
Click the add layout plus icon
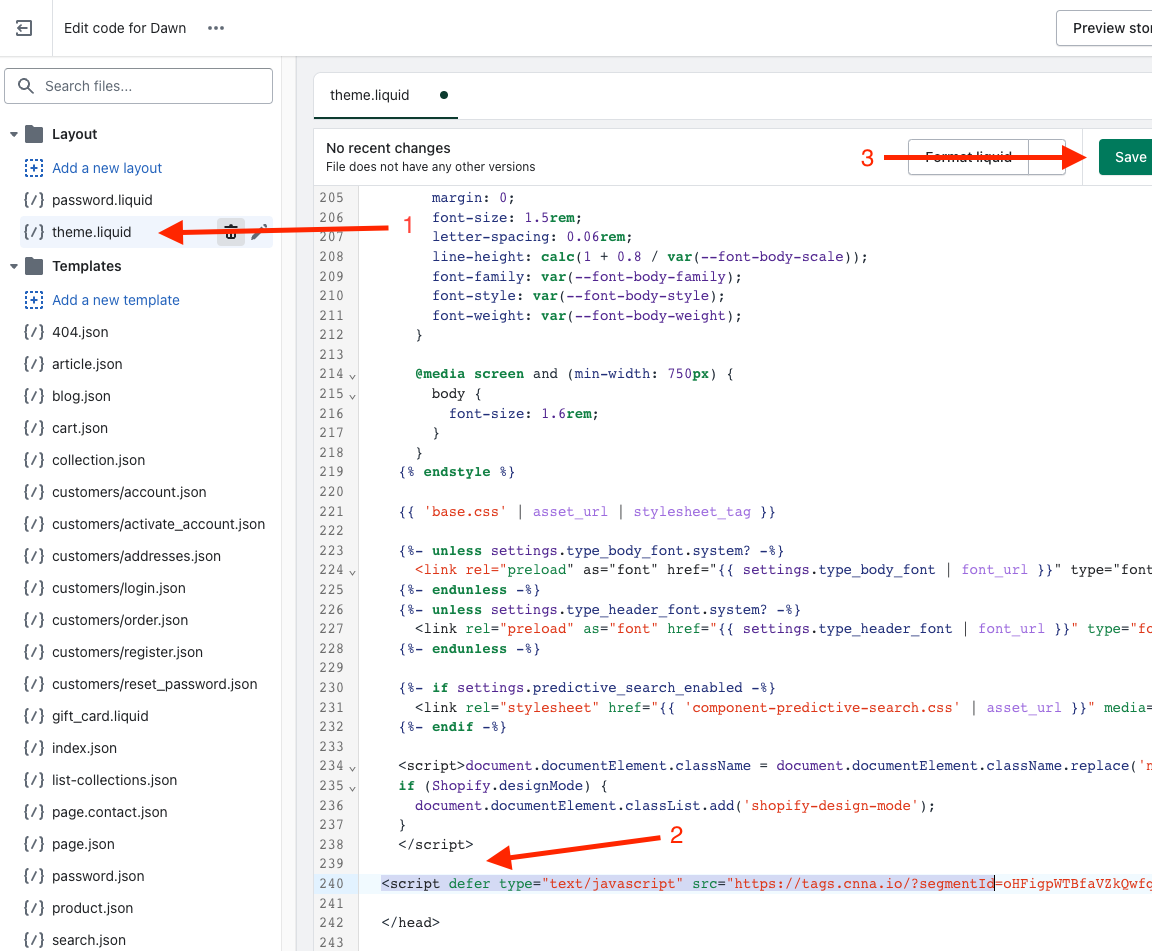(x=34, y=168)
